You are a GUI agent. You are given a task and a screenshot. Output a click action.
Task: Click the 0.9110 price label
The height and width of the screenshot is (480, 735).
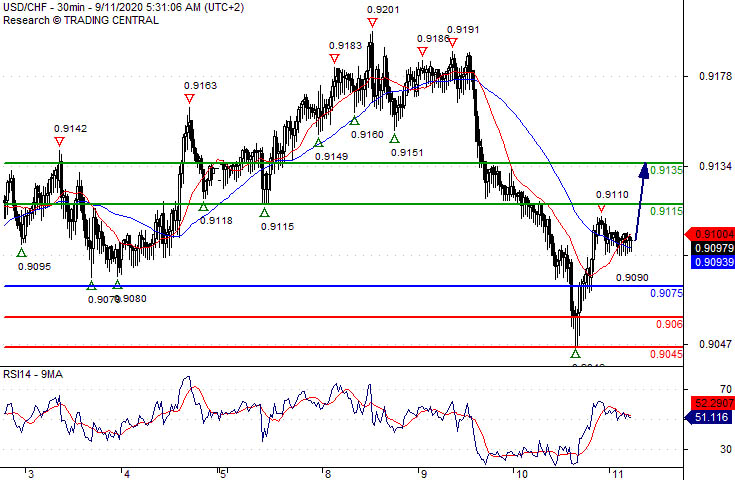612,195
